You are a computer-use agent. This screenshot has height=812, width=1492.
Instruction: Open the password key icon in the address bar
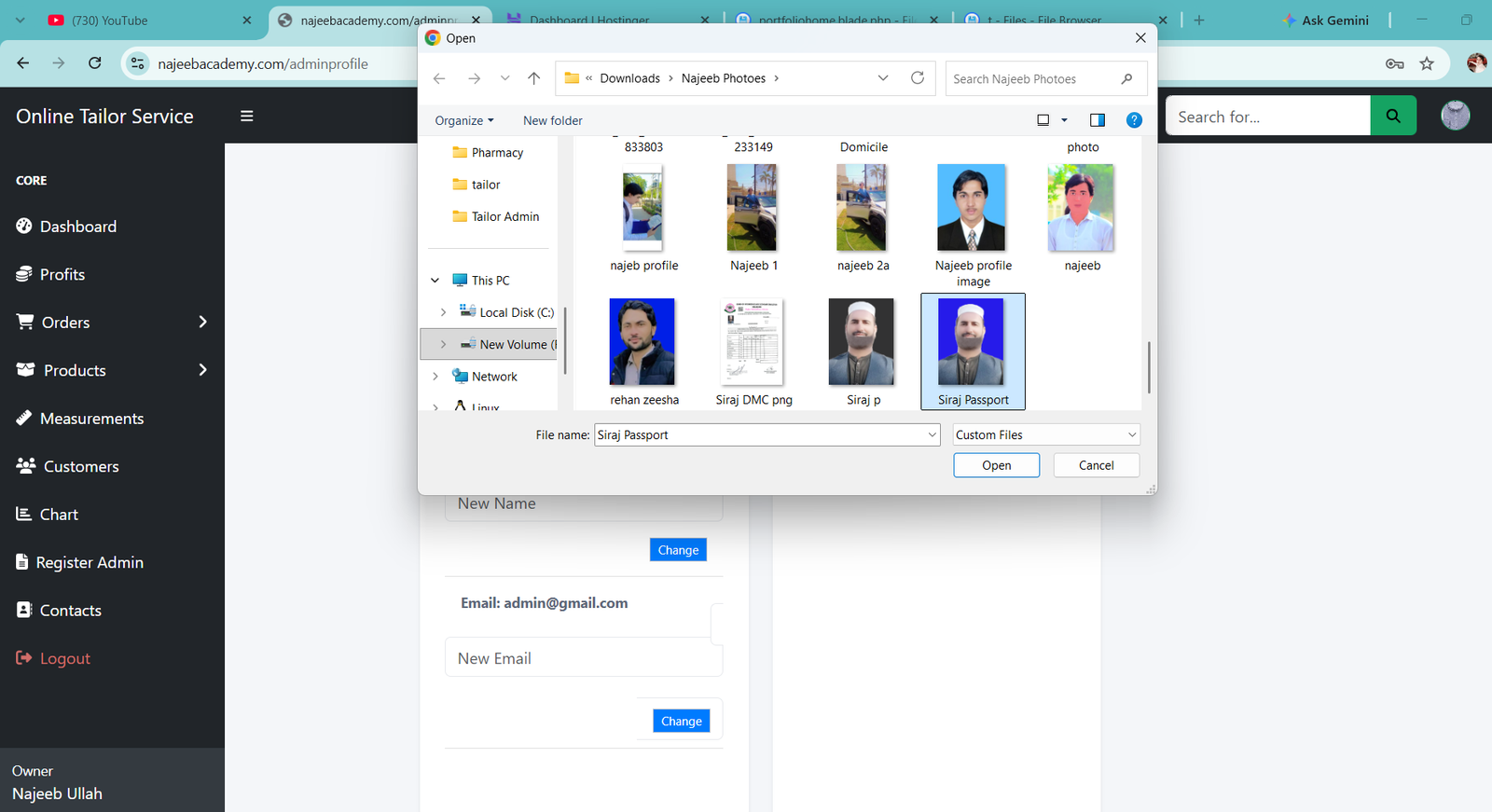click(1395, 63)
